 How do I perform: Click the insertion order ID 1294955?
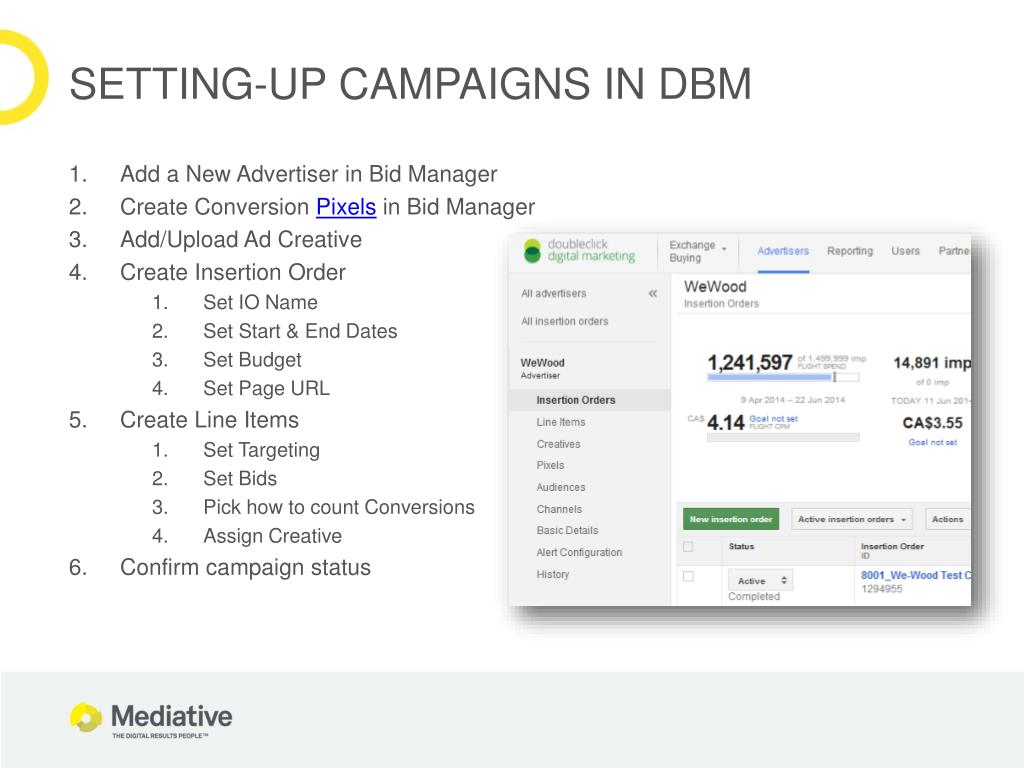882,589
